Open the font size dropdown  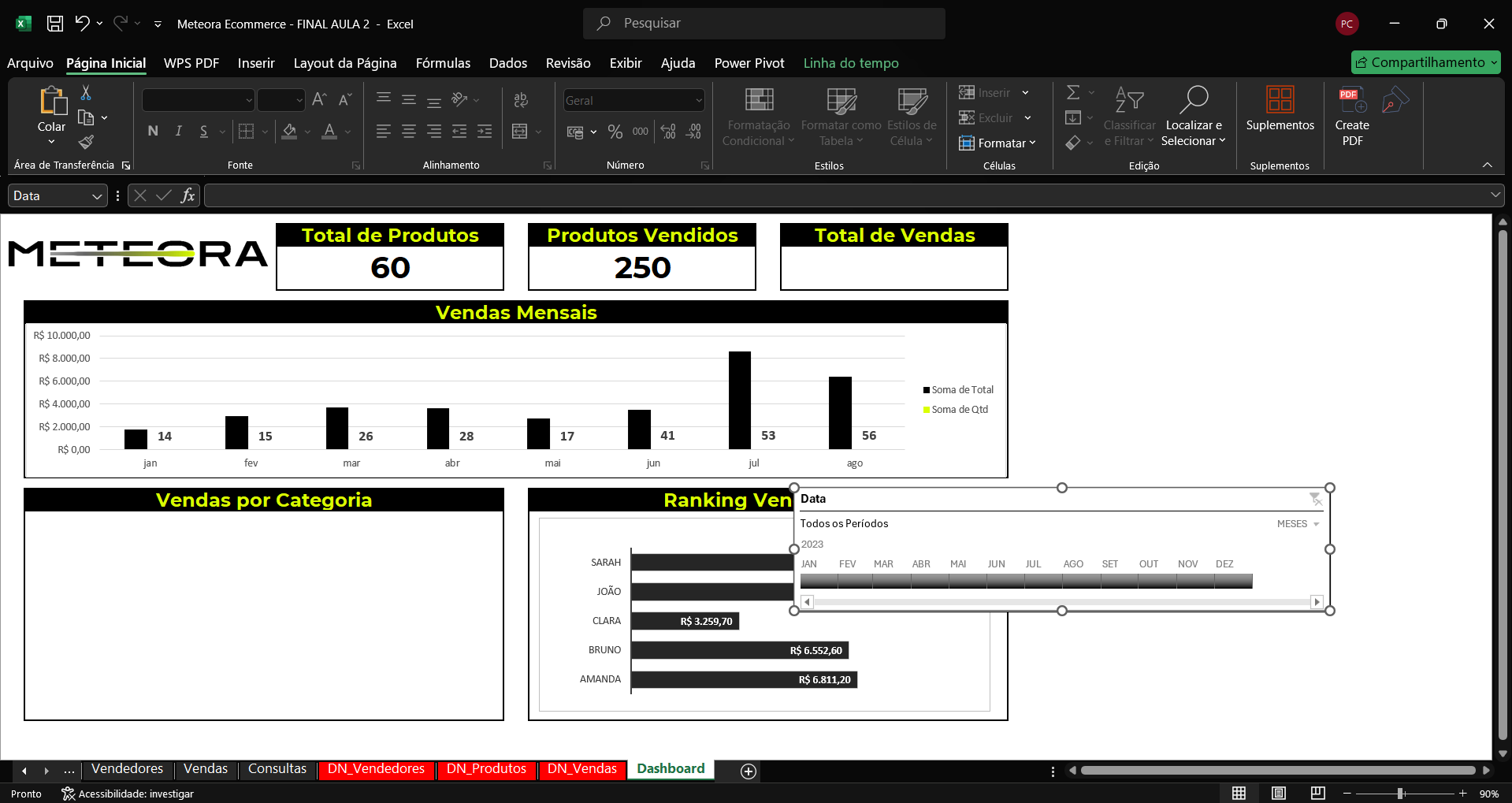click(299, 101)
